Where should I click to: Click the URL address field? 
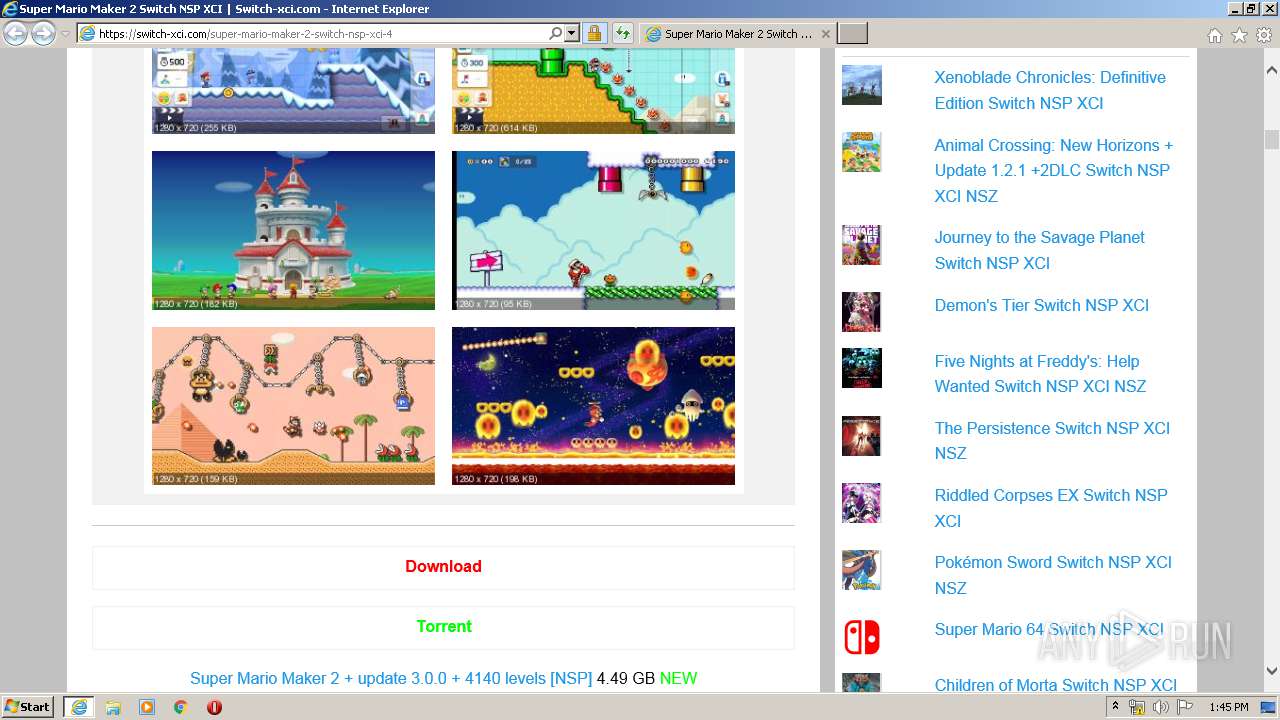320,33
